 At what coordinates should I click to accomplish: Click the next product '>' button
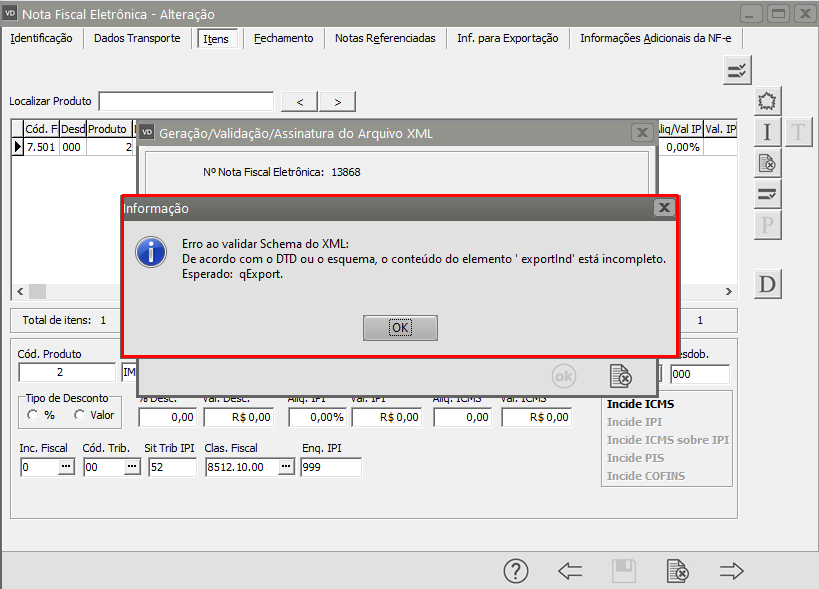pos(337,101)
